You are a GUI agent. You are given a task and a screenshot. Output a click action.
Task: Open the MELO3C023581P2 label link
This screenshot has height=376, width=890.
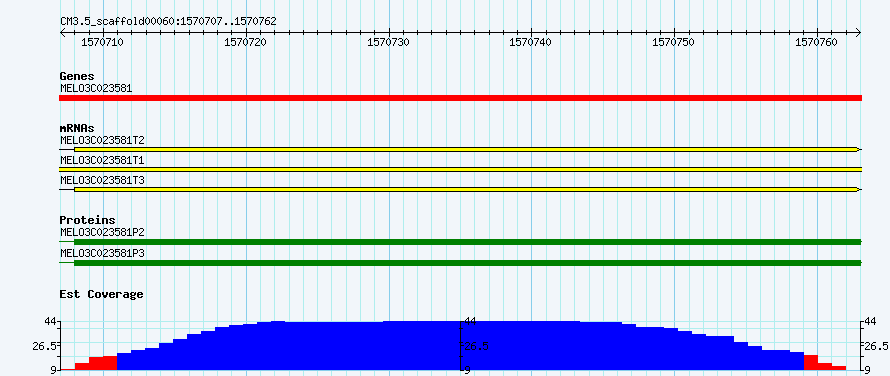coord(102,232)
